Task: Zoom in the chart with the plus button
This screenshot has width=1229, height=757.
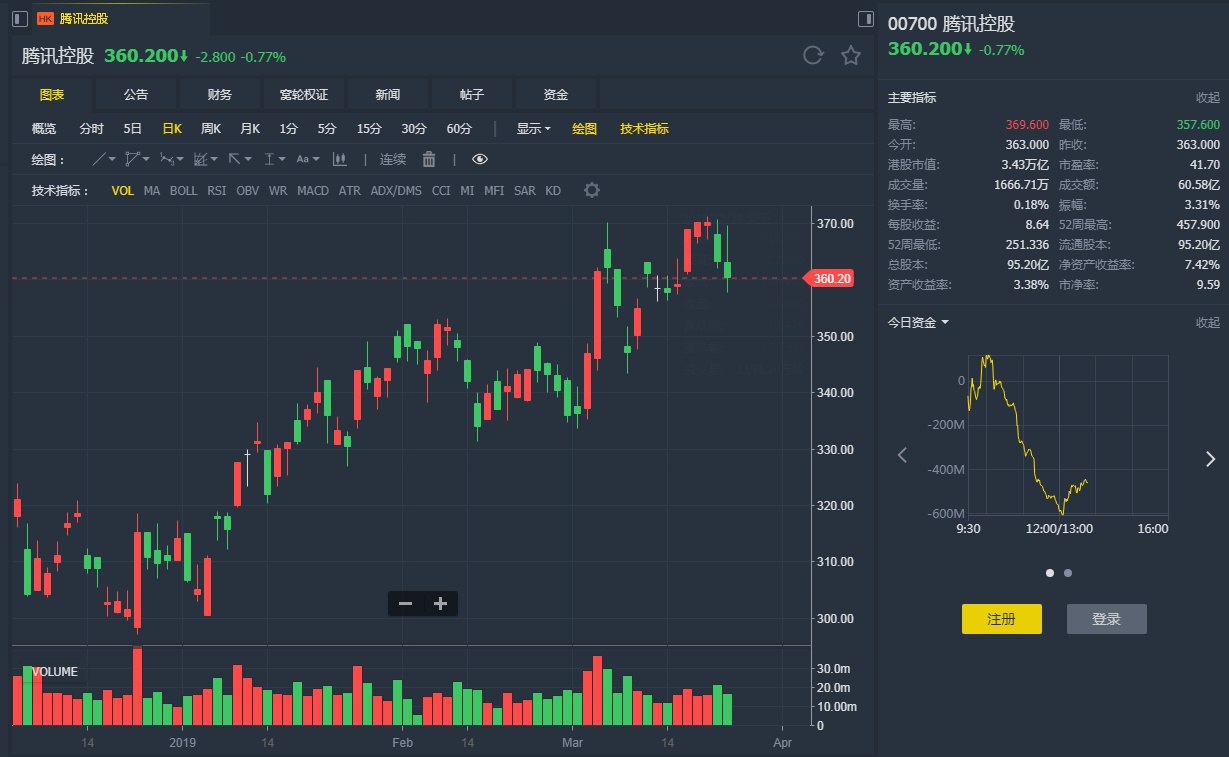Action: 440,603
